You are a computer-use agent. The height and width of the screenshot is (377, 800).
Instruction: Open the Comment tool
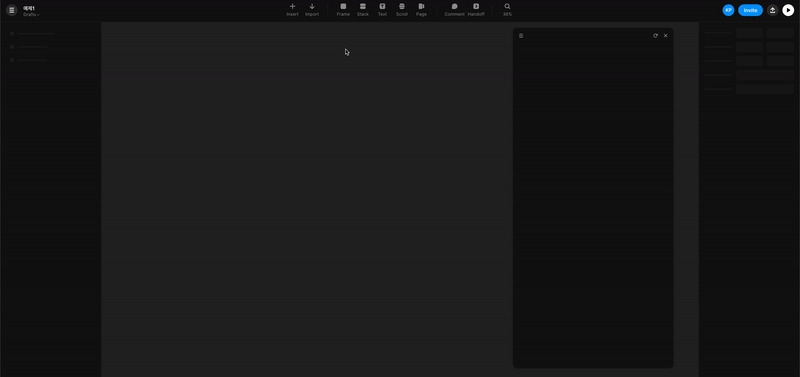coord(454,10)
